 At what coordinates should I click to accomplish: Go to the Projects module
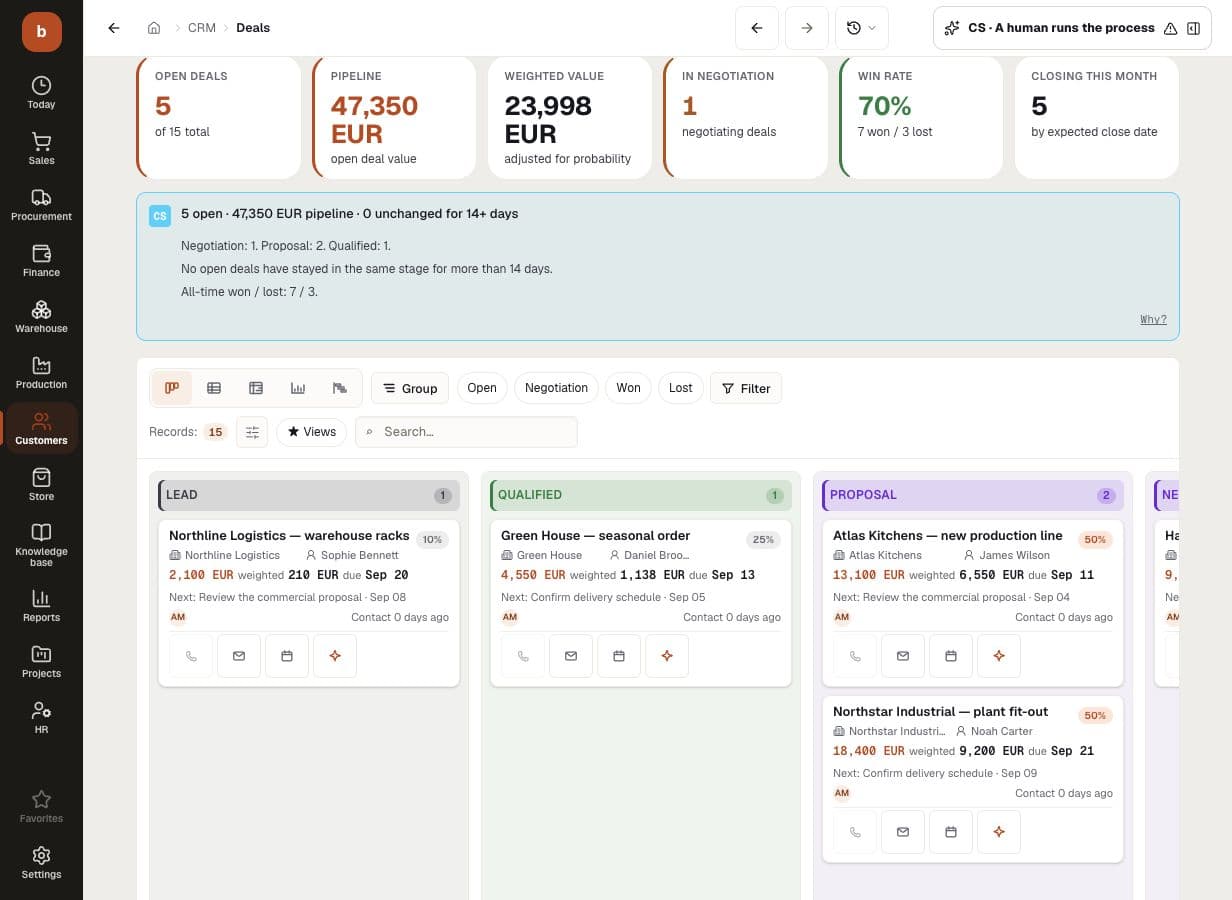[x=41, y=662]
